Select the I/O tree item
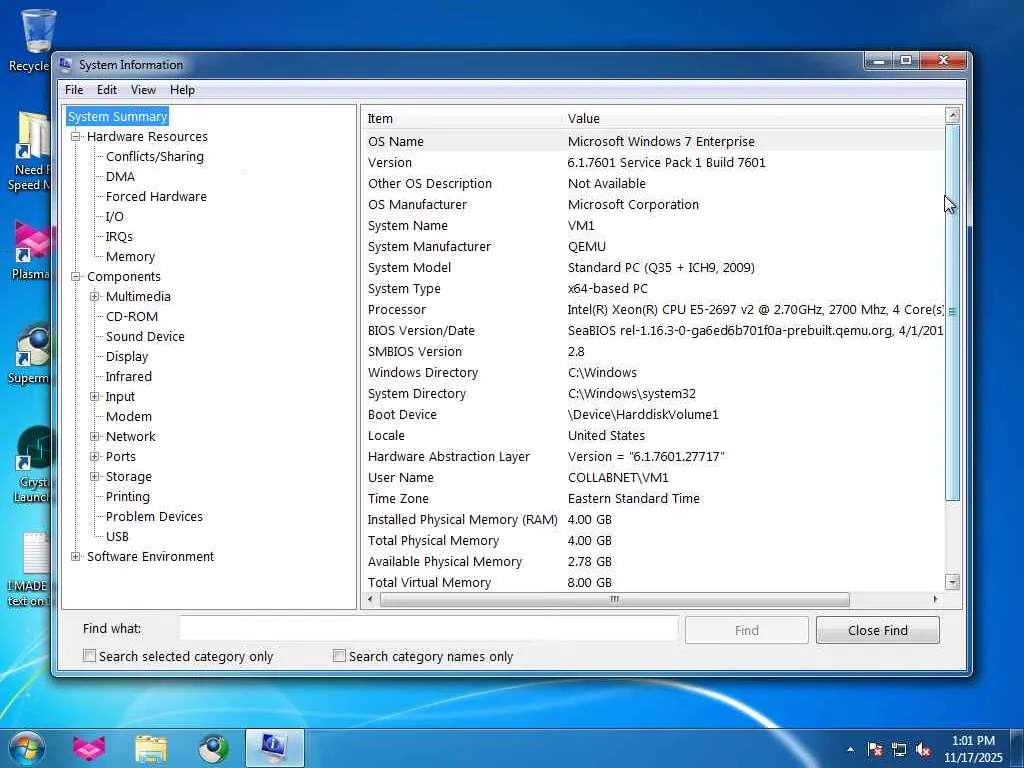 (x=114, y=217)
